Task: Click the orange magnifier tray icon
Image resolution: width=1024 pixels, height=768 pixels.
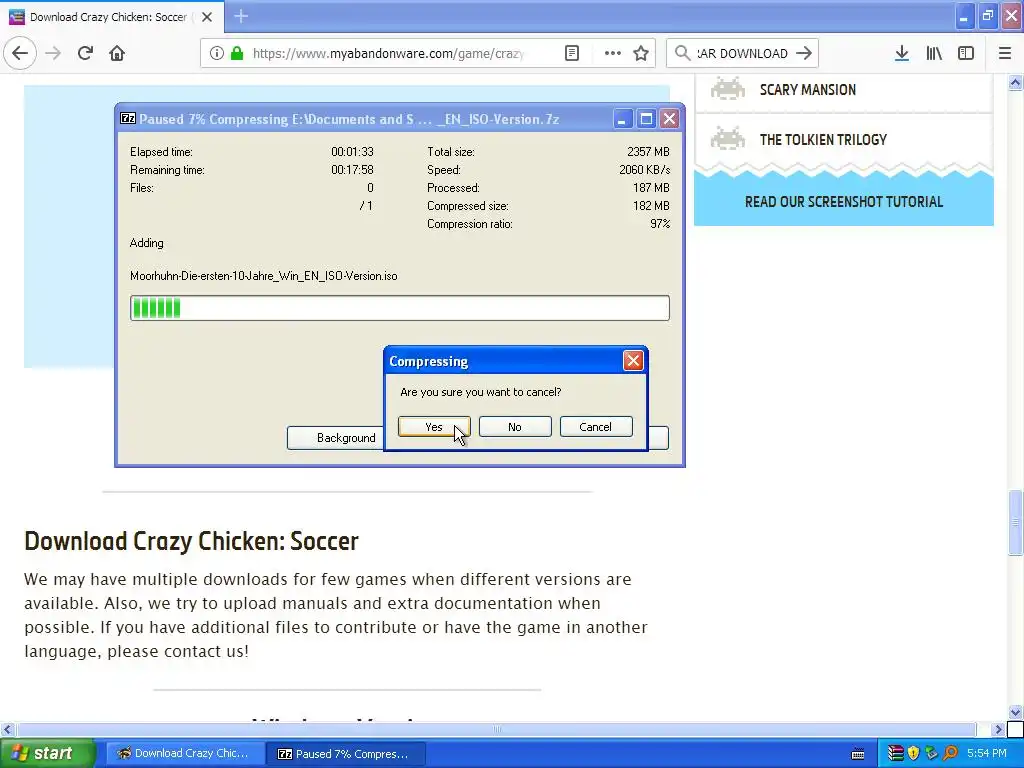Action: (x=950, y=754)
